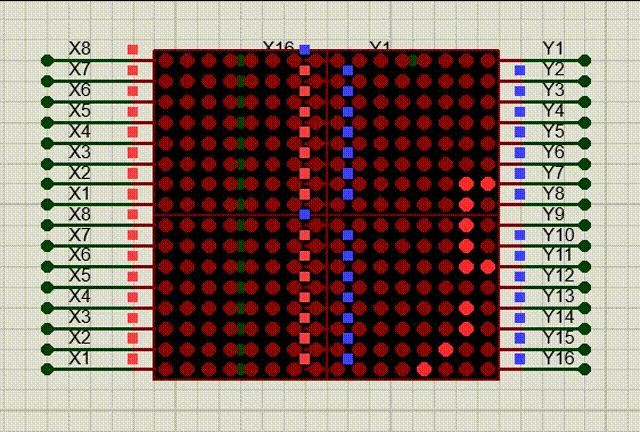
Task: Select the Y13 wire label
Action: [559, 296]
